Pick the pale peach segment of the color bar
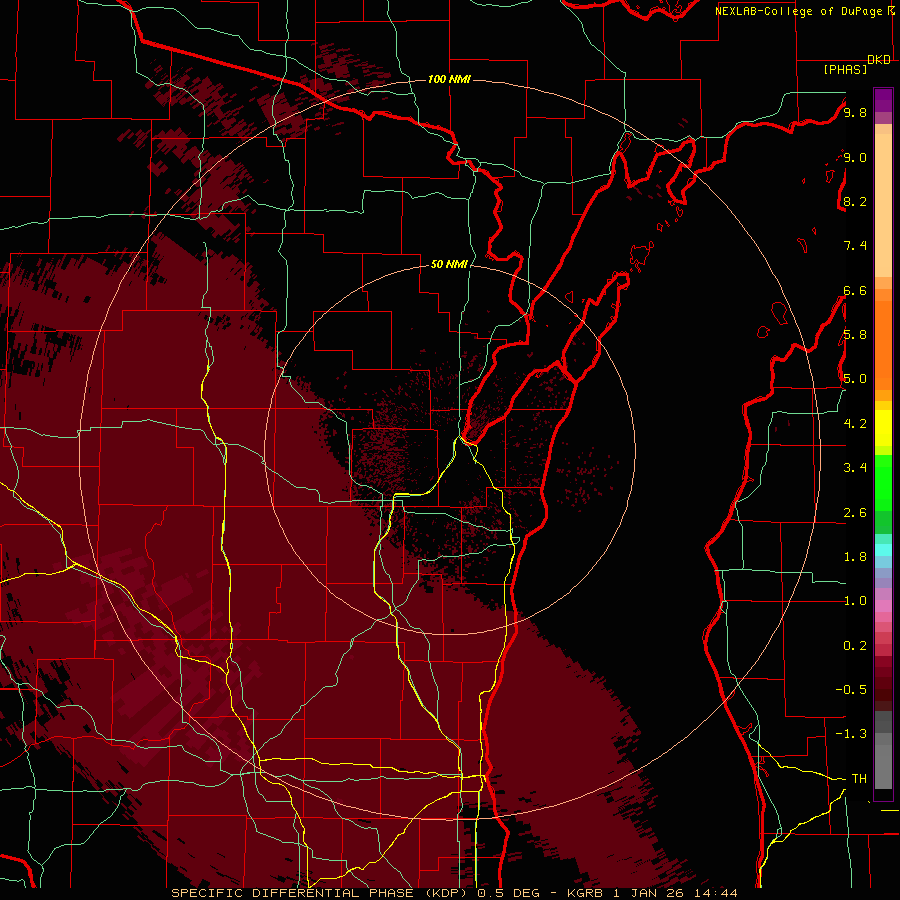 tap(883, 205)
